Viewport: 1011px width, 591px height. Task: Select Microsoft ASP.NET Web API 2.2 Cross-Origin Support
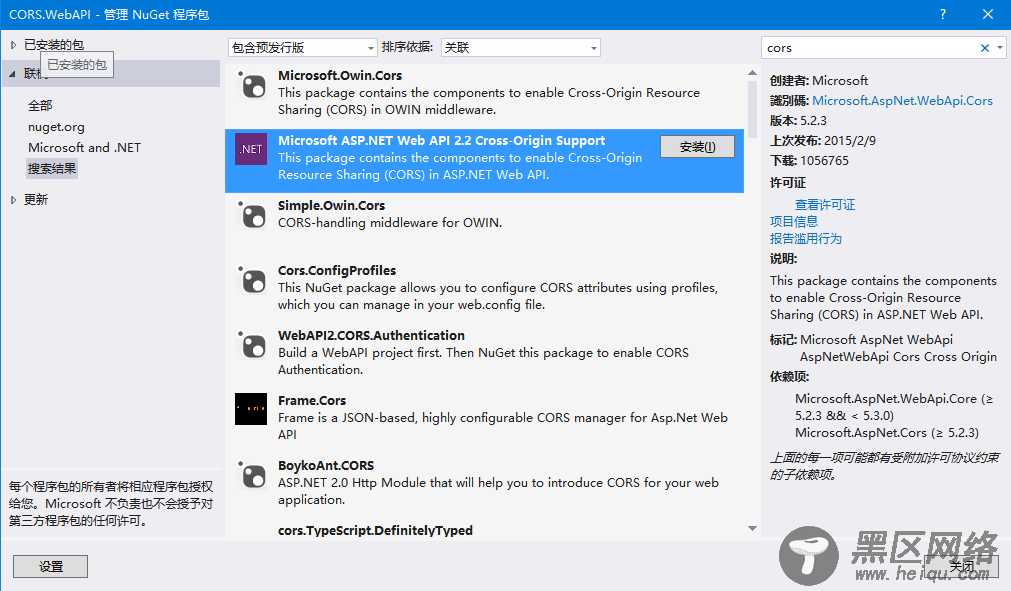pyautogui.click(x=442, y=140)
